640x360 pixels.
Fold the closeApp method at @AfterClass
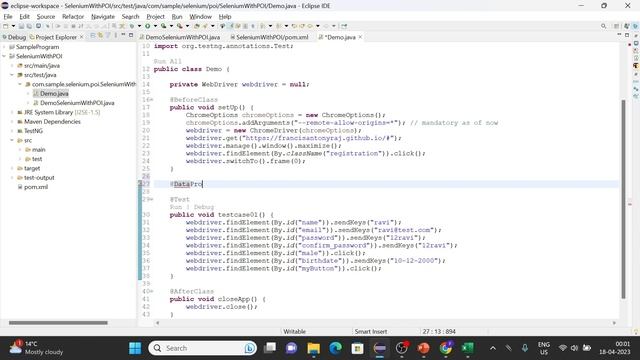[x=152, y=291]
